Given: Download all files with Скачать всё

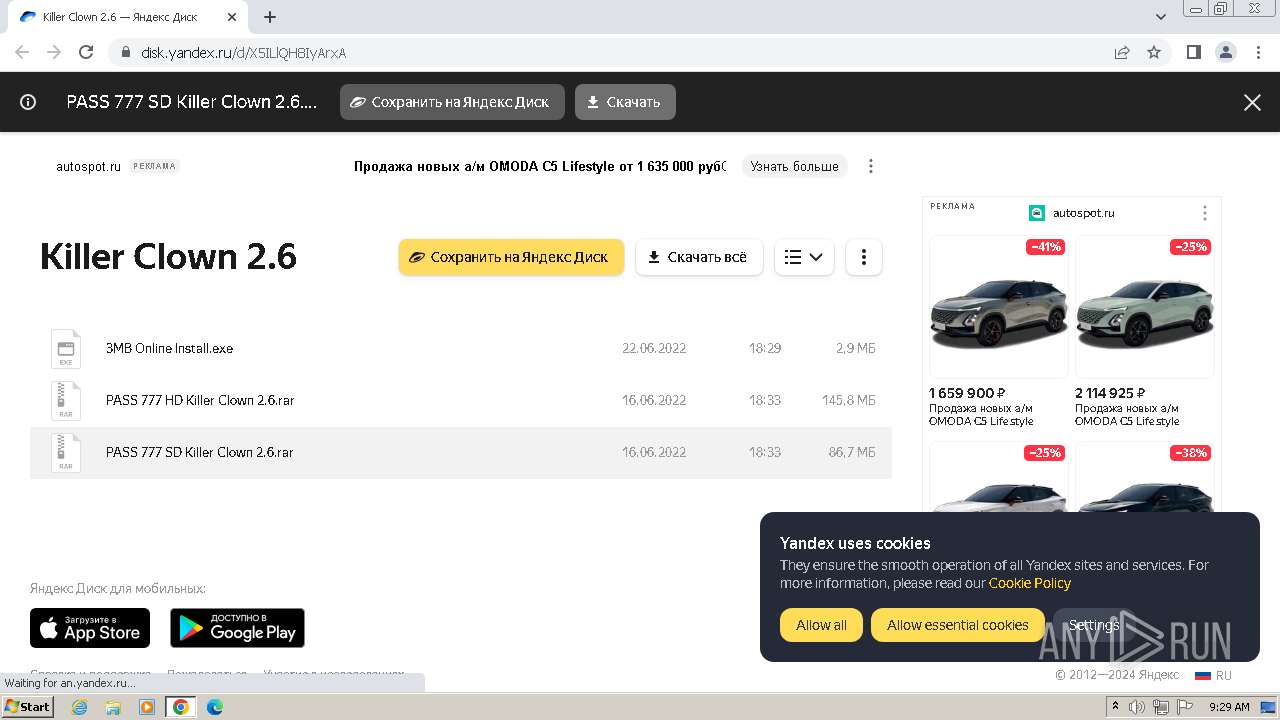Looking at the screenshot, I should click(x=699, y=257).
